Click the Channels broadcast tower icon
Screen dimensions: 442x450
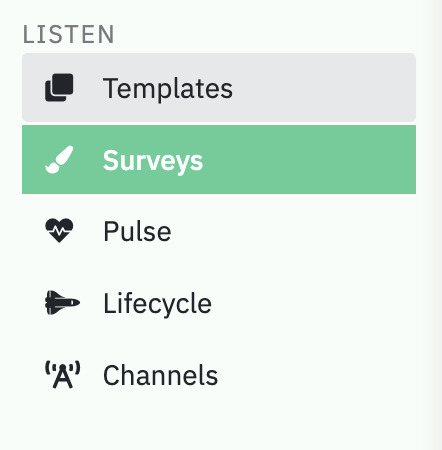63,375
